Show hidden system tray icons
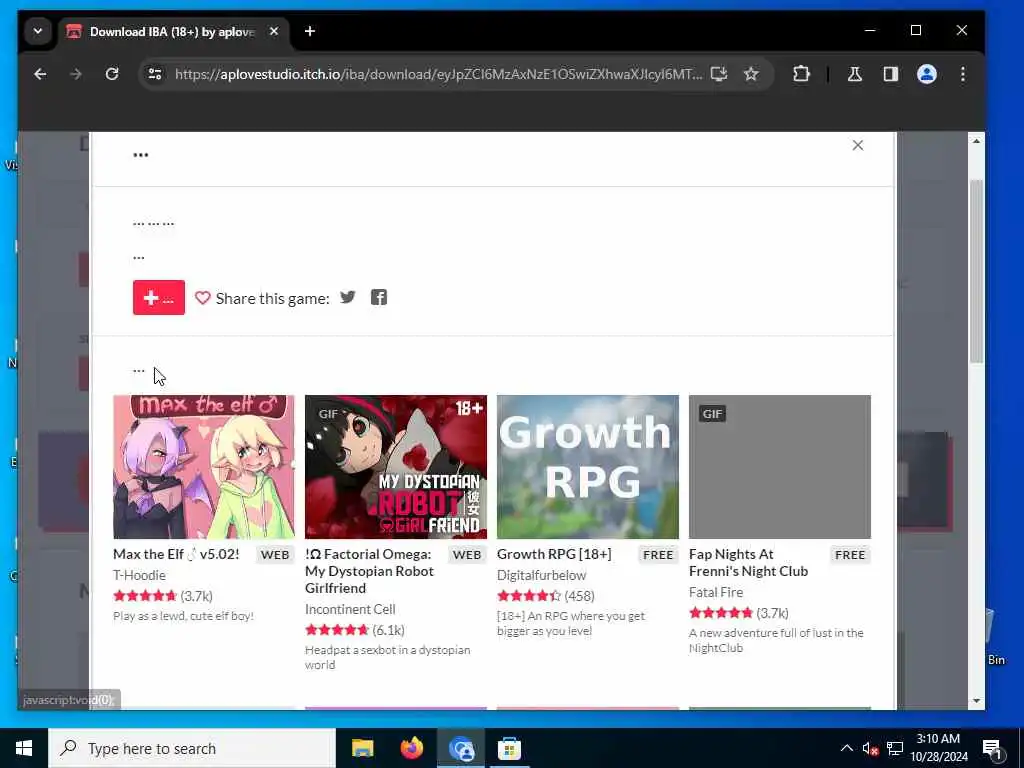This screenshot has width=1024, height=768. click(846, 748)
